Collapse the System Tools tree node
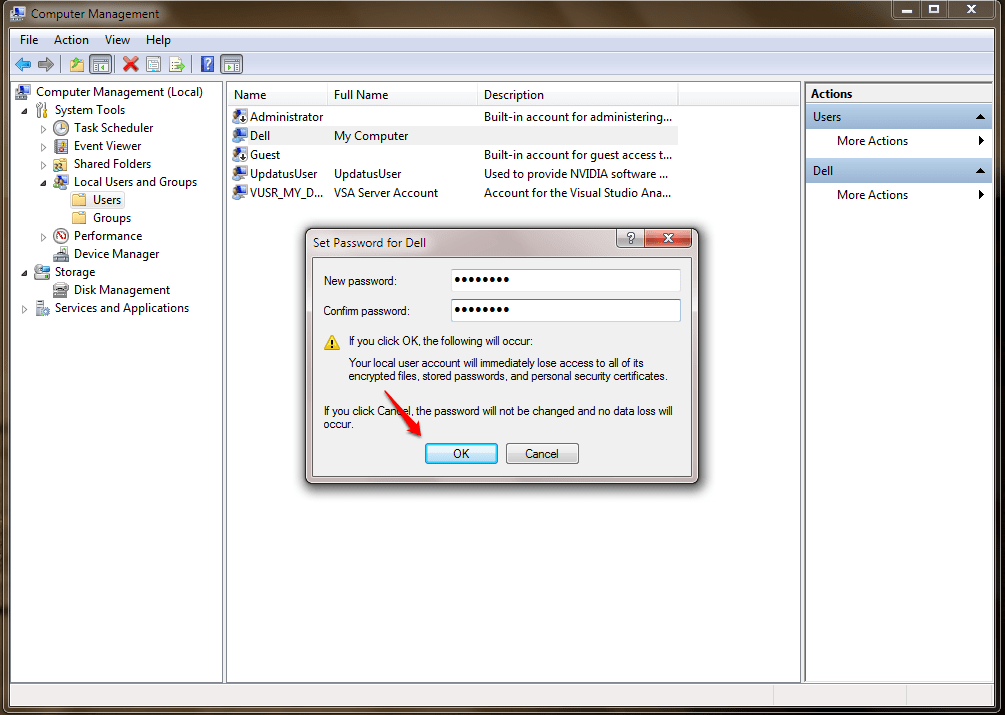This screenshot has height=715, width=1005. (24, 111)
